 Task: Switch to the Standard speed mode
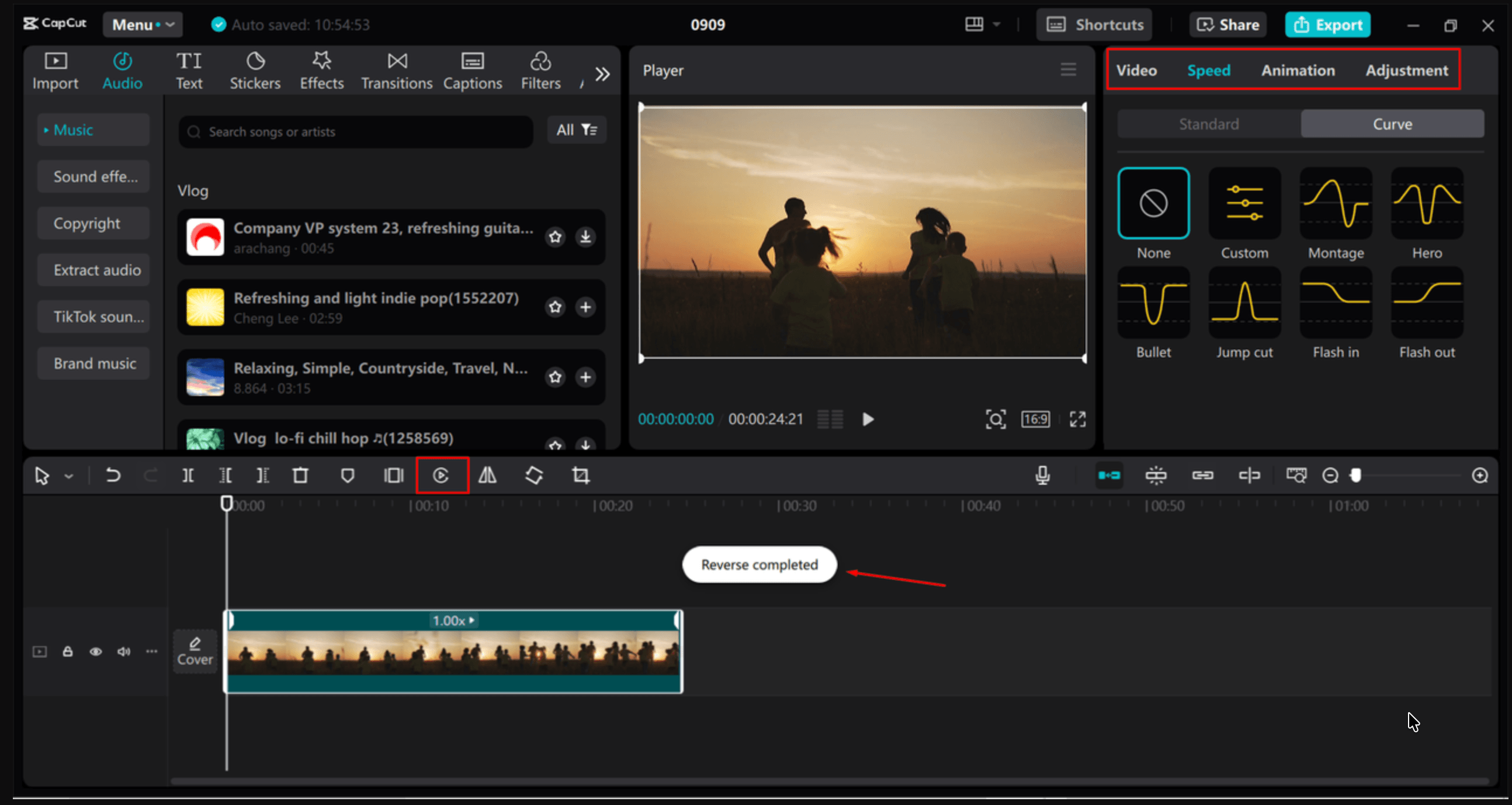point(1209,124)
